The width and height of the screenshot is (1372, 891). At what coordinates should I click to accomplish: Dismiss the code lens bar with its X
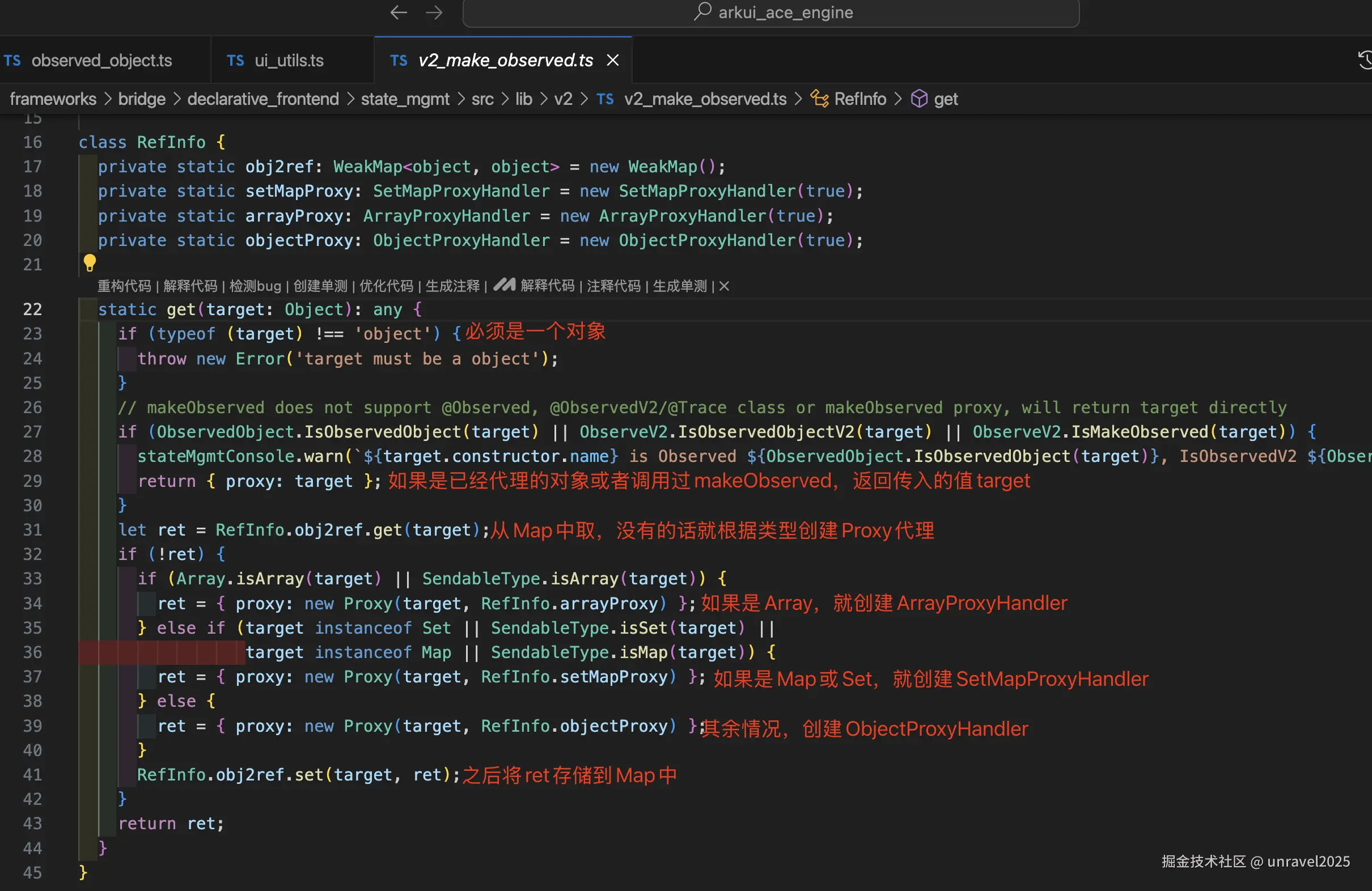725,286
